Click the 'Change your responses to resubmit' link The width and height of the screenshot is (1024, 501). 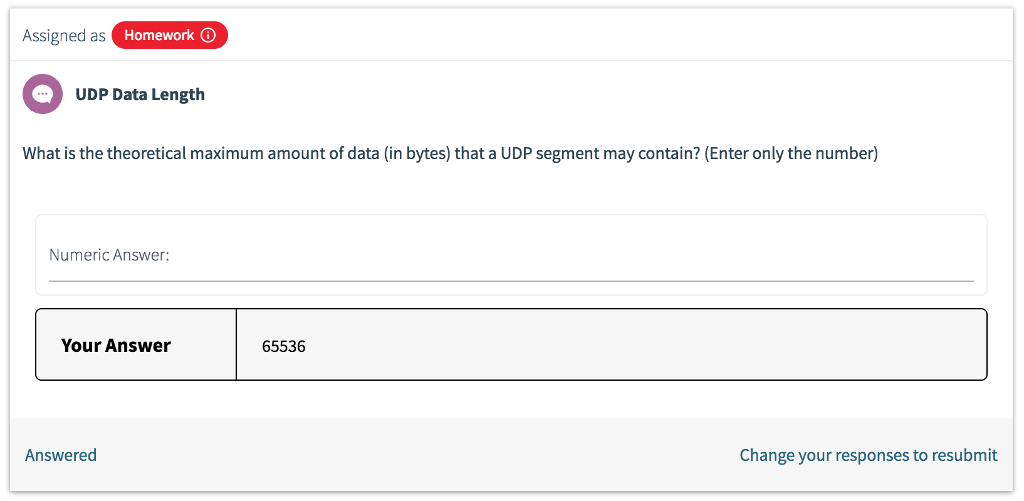(x=868, y=455)
